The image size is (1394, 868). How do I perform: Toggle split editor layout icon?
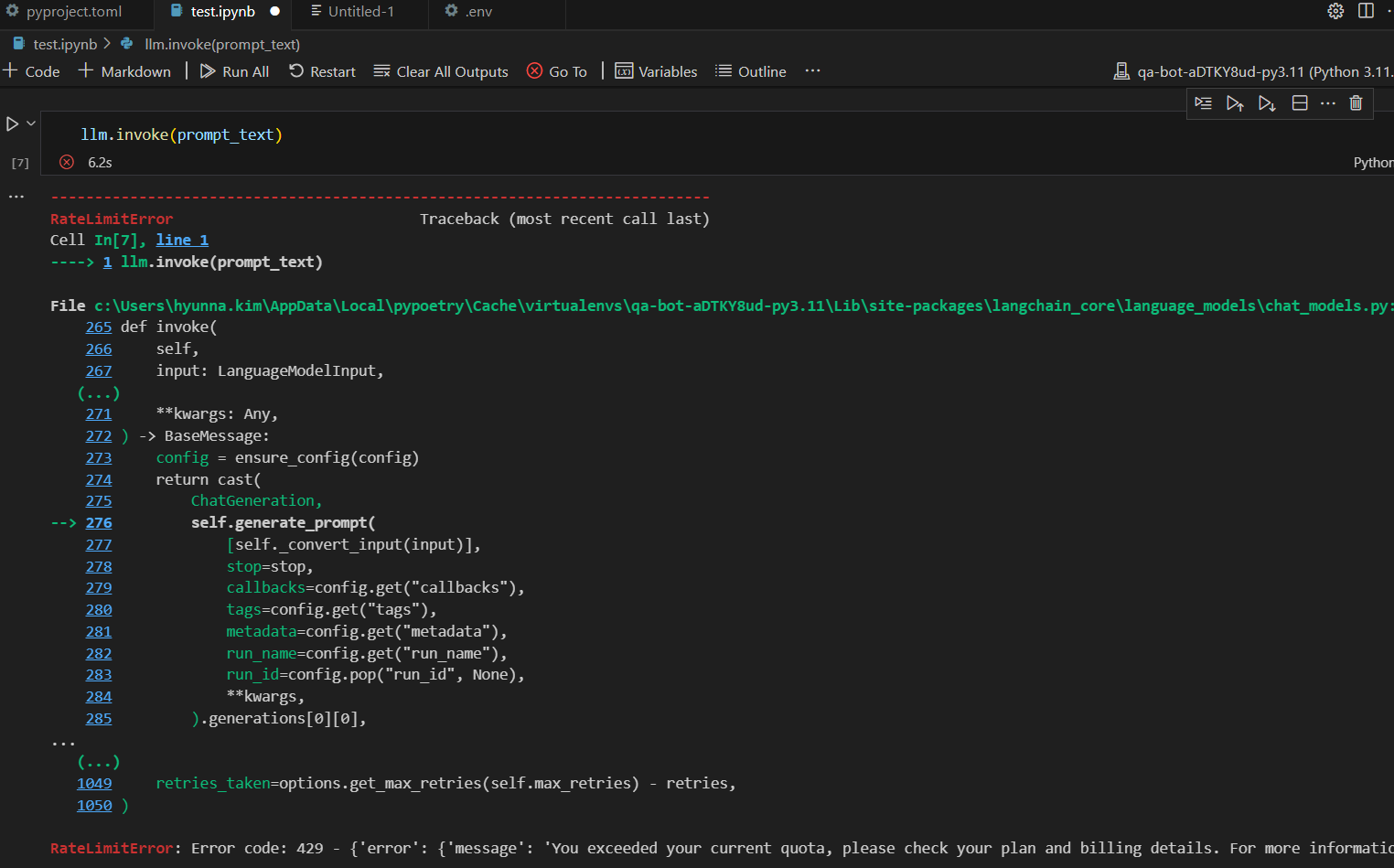1366,11
